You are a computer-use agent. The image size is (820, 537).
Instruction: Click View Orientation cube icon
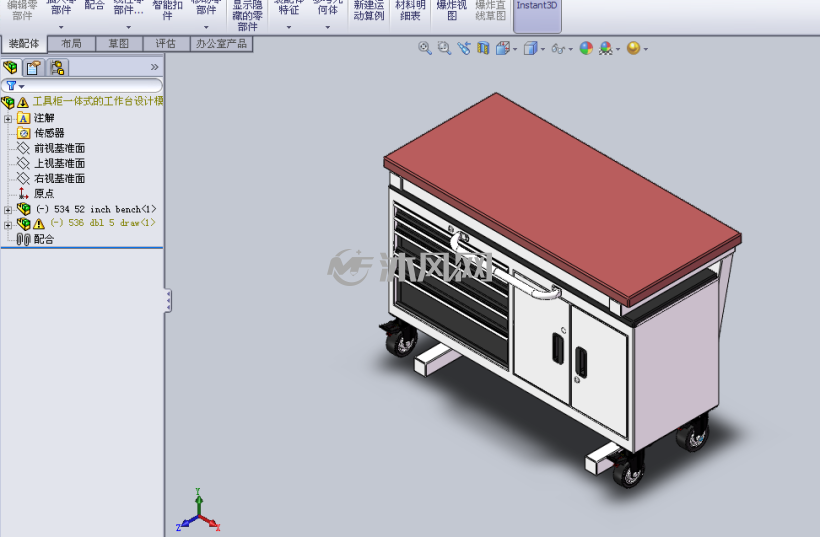[503, 49]
